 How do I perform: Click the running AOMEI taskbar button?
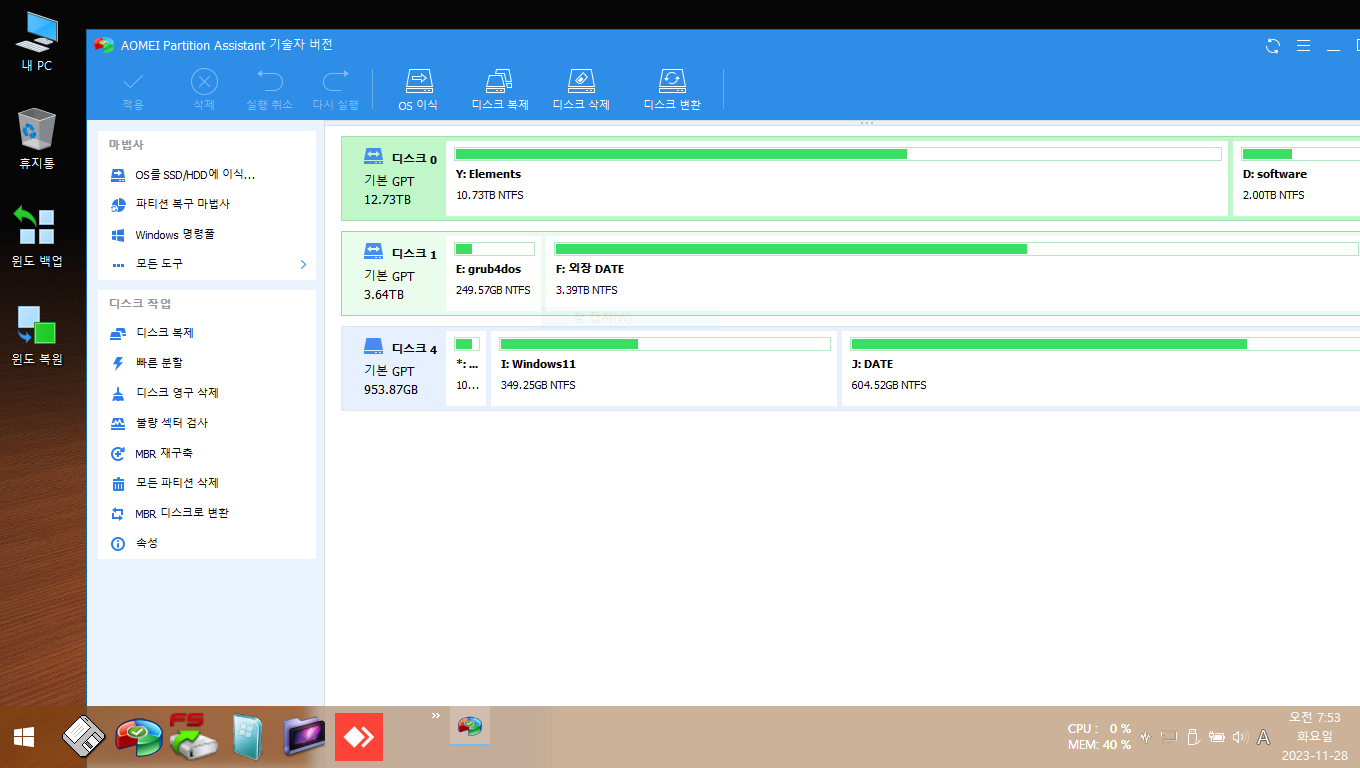tap(469, 727)
